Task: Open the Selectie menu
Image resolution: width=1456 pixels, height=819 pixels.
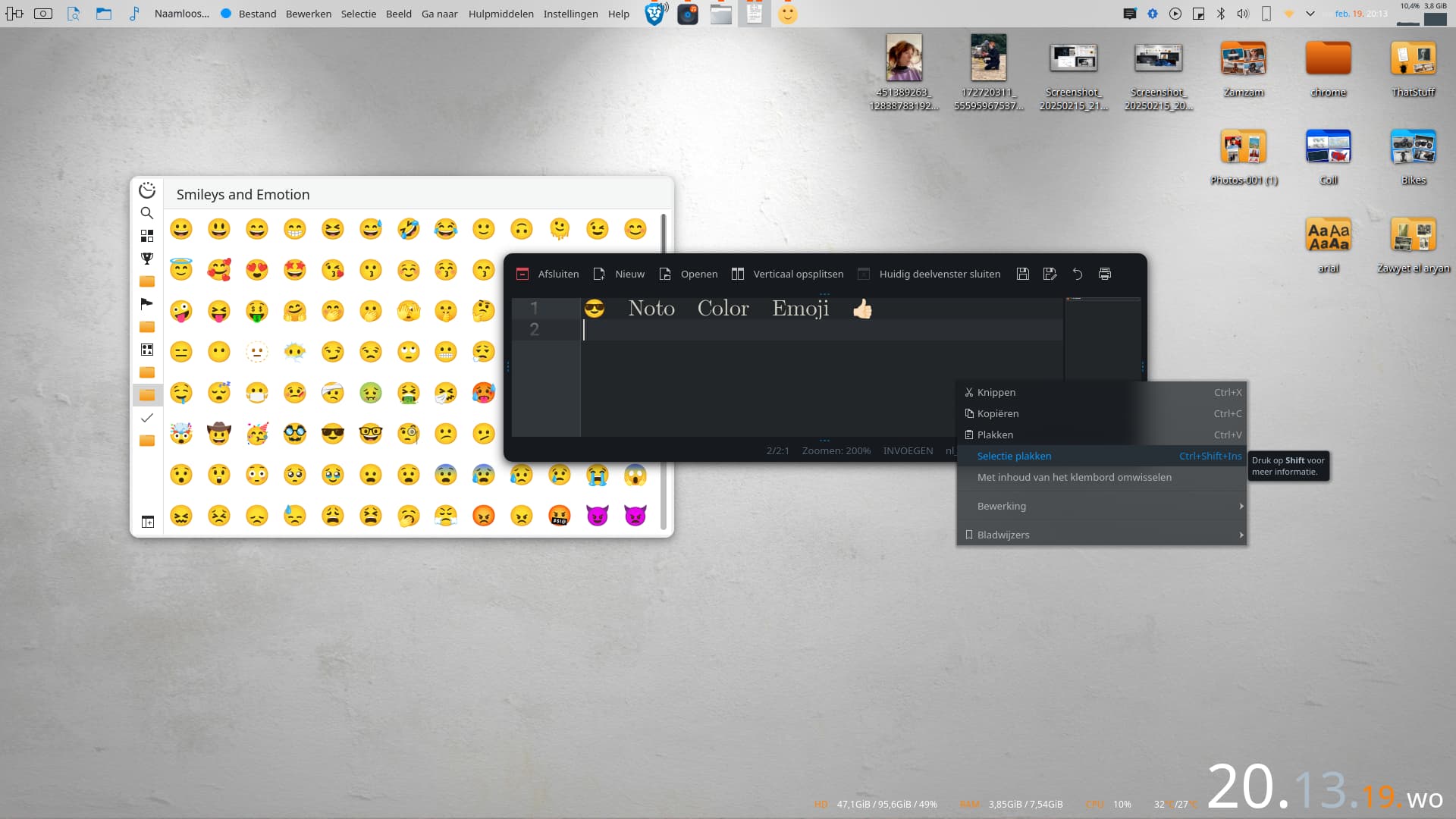Action: click(x=358, y=14)
